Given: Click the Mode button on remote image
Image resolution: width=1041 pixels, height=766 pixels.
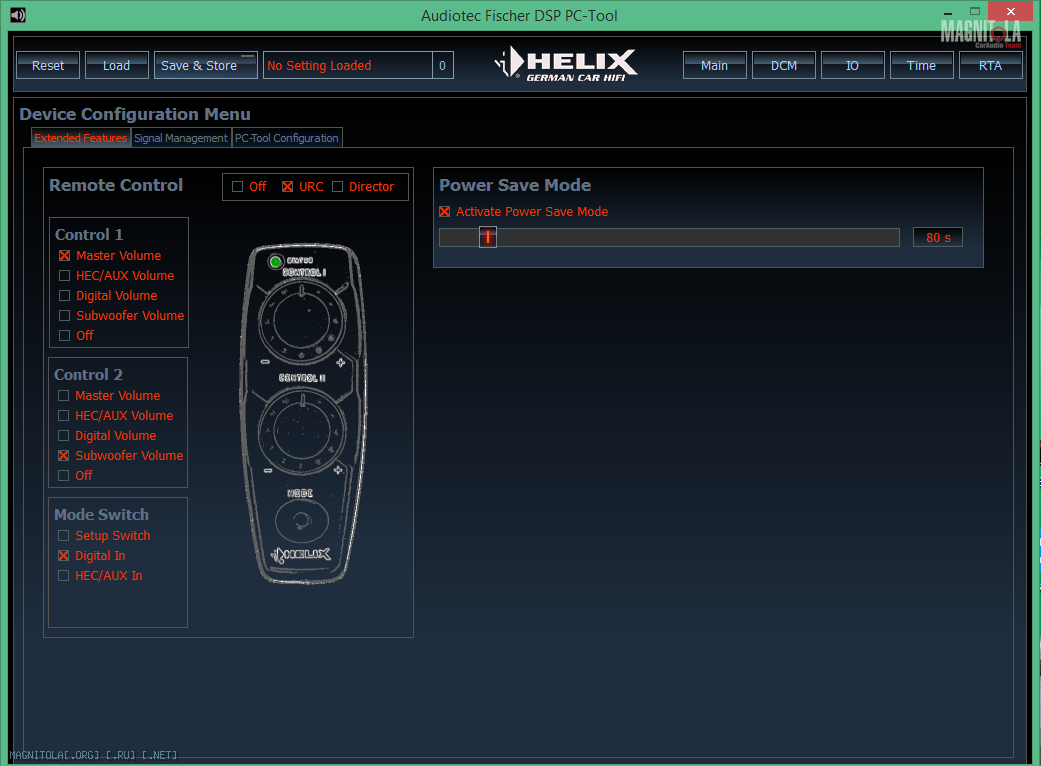Looking at the screenshot, I should [x=301, y=520].
